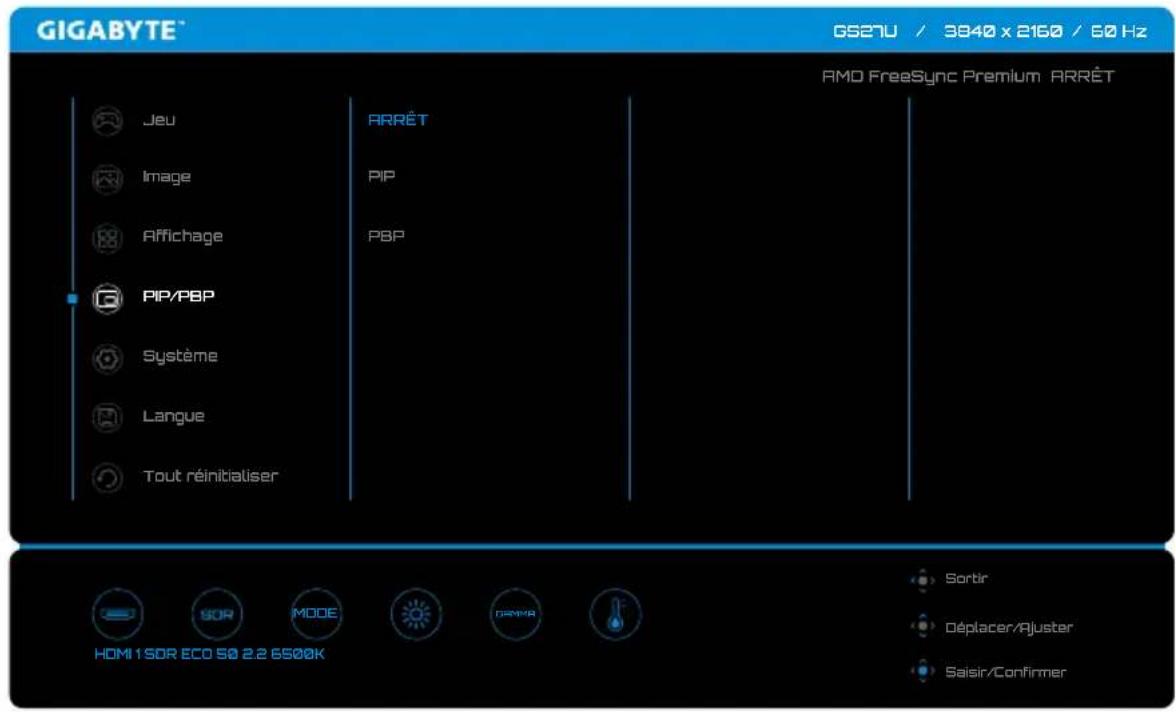Choose Tout réinitialiser

point(210,476)
